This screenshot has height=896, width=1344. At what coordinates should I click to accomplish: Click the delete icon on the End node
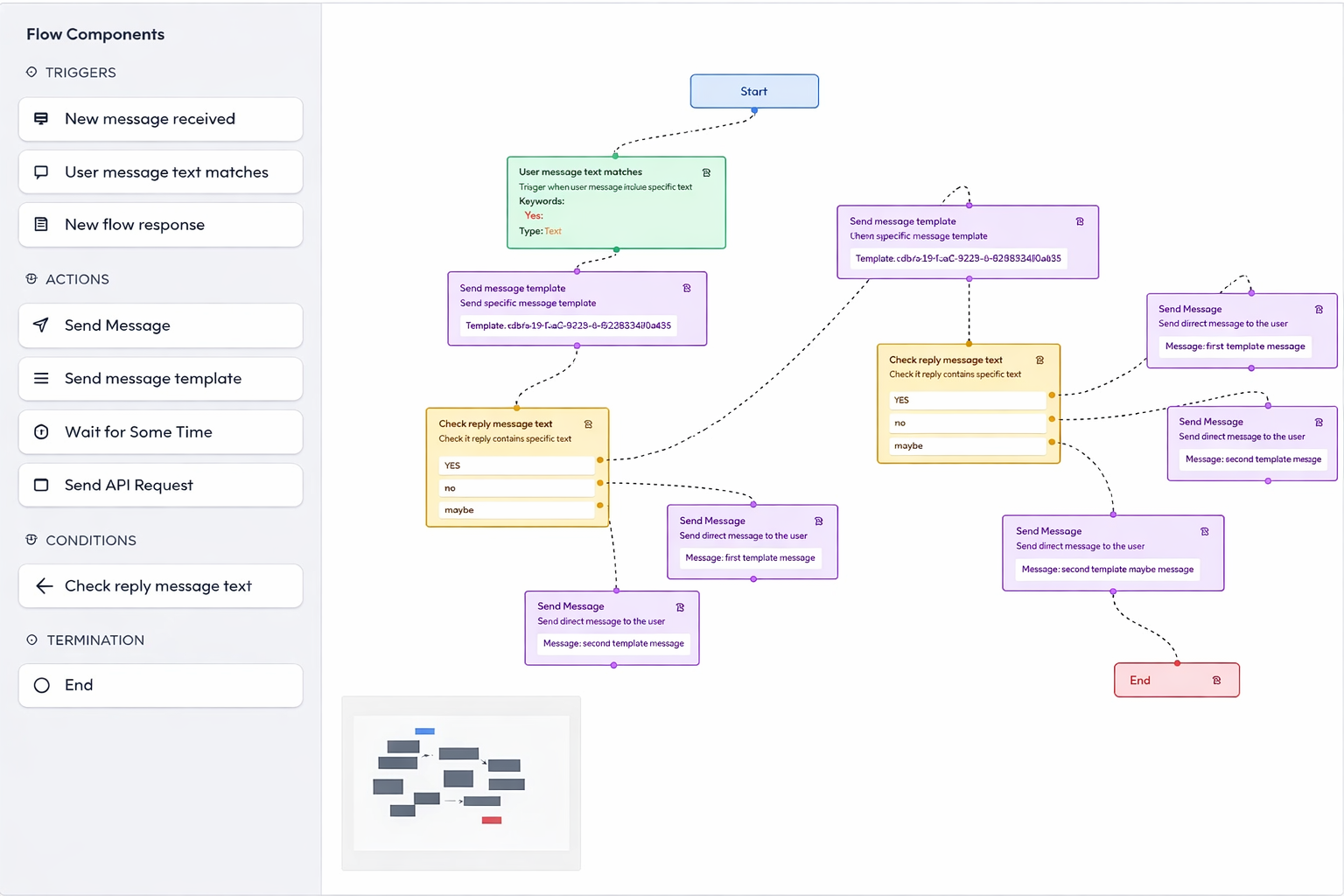(1216, 680)
